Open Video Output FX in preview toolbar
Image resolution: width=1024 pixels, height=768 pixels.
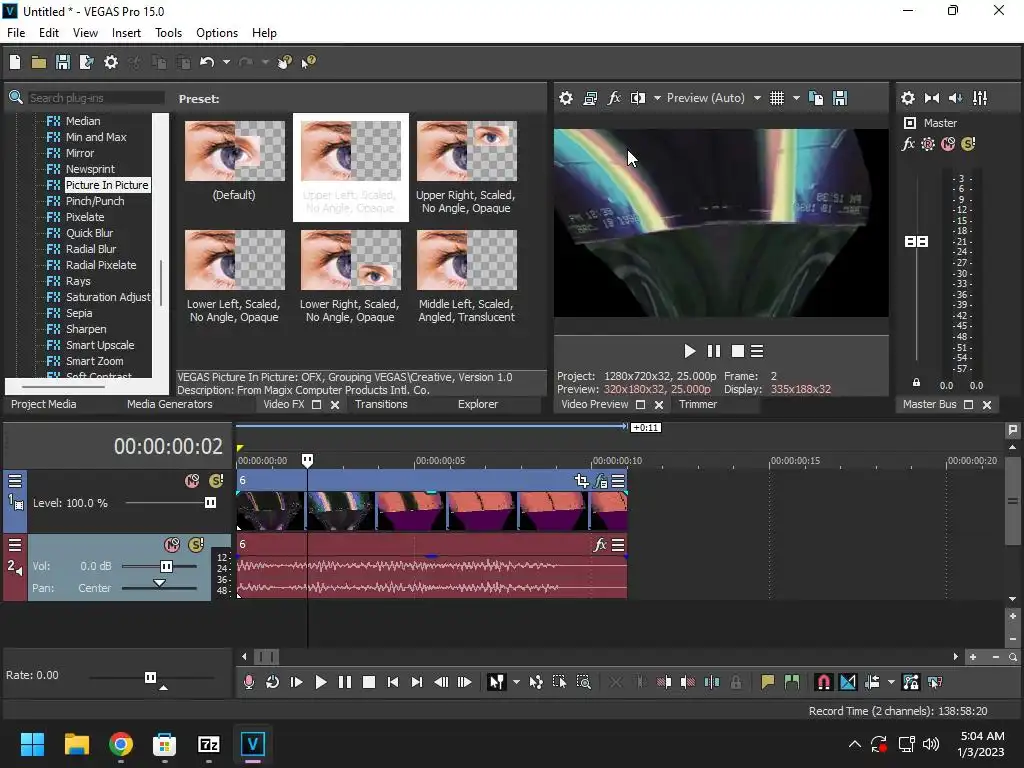coord(614,98)
